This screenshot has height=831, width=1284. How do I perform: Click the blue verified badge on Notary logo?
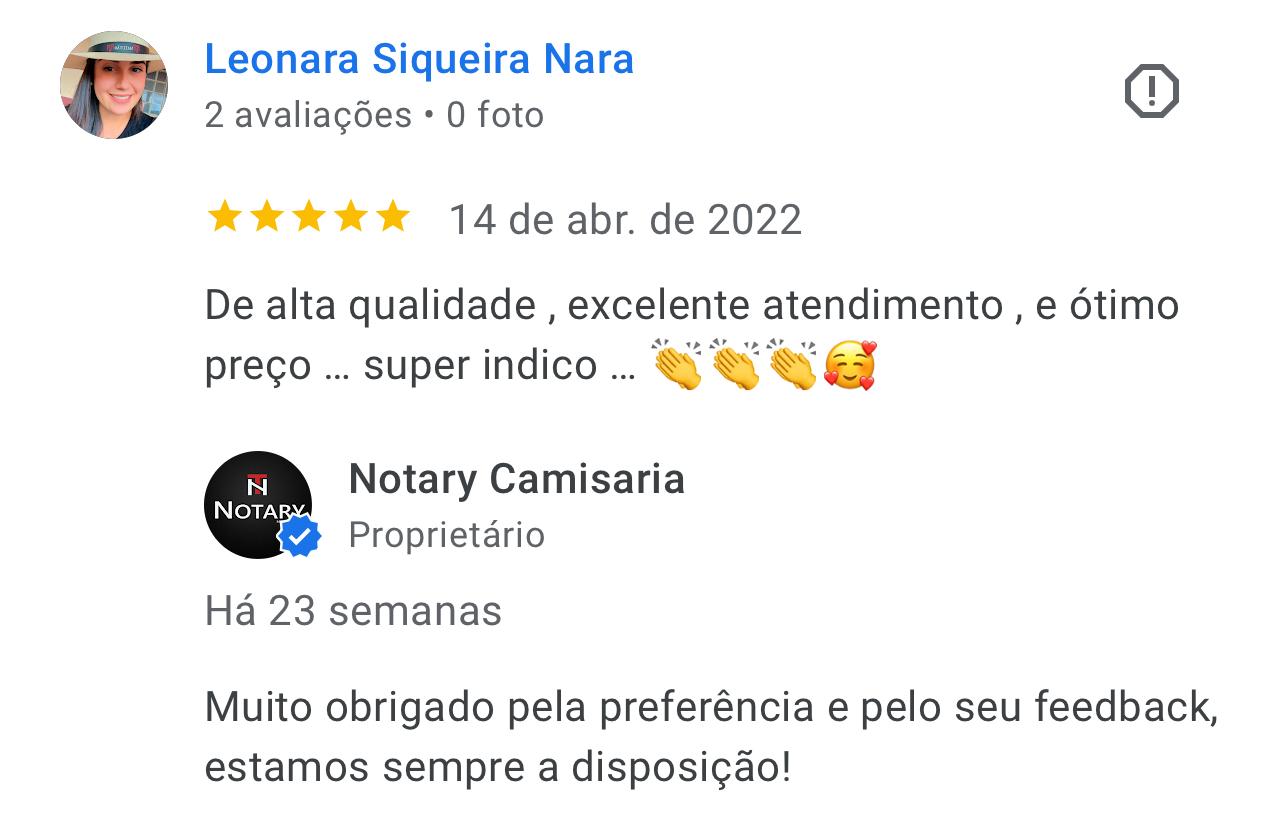[x=299, y=537]
